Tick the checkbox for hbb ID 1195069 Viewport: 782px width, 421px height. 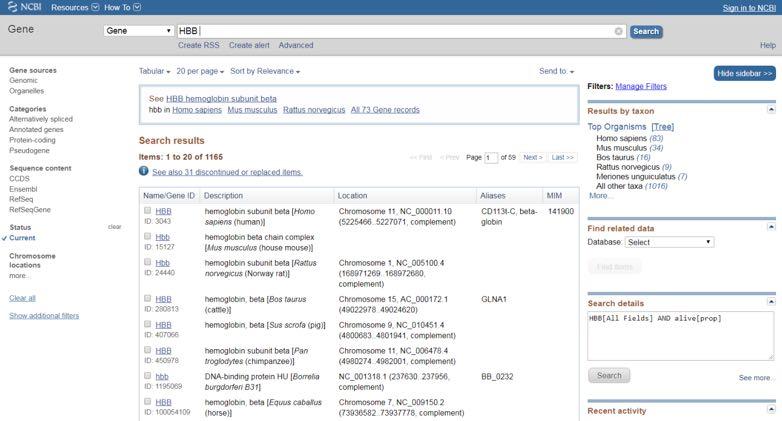148,376
